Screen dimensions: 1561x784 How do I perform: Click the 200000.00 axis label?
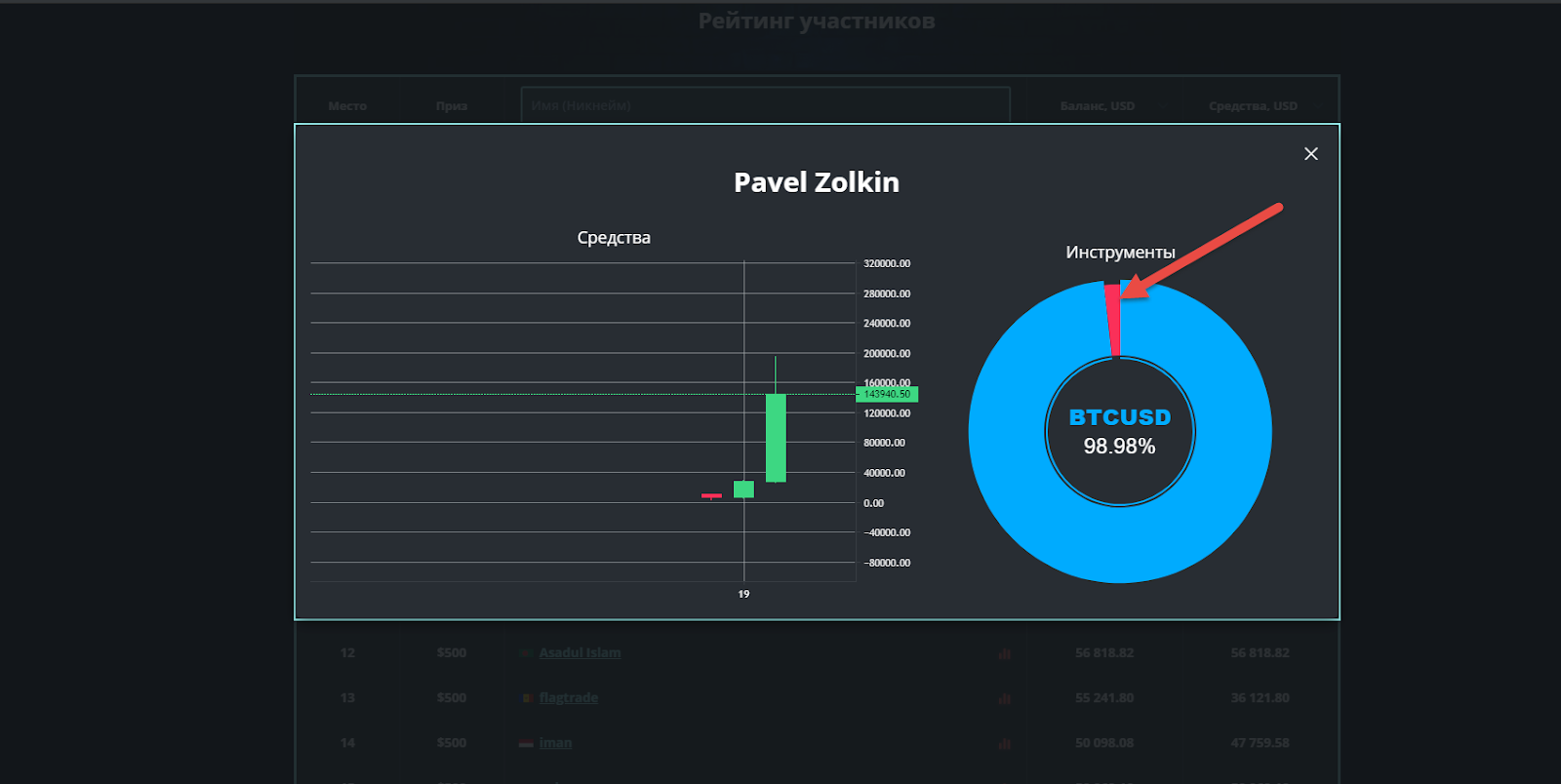(887, 353)
